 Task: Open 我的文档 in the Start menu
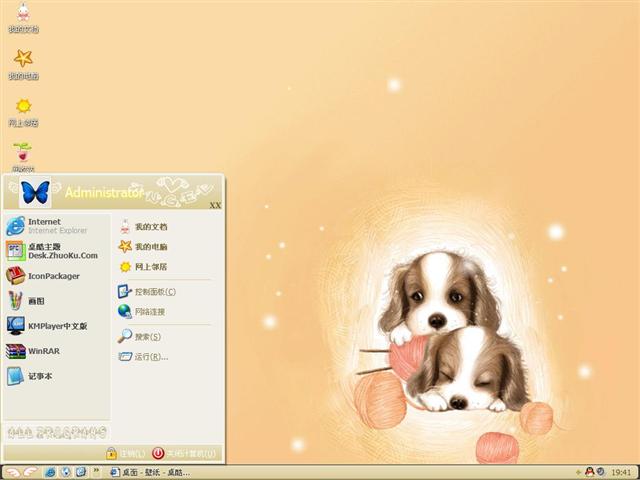click(143, 227)
